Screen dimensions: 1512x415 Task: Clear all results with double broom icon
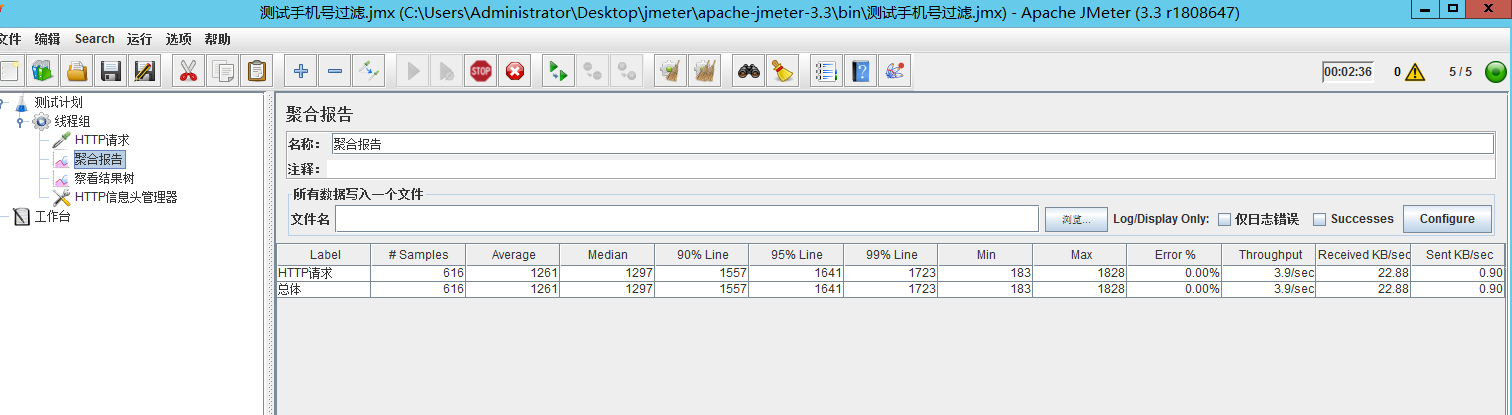click(705, 71)
